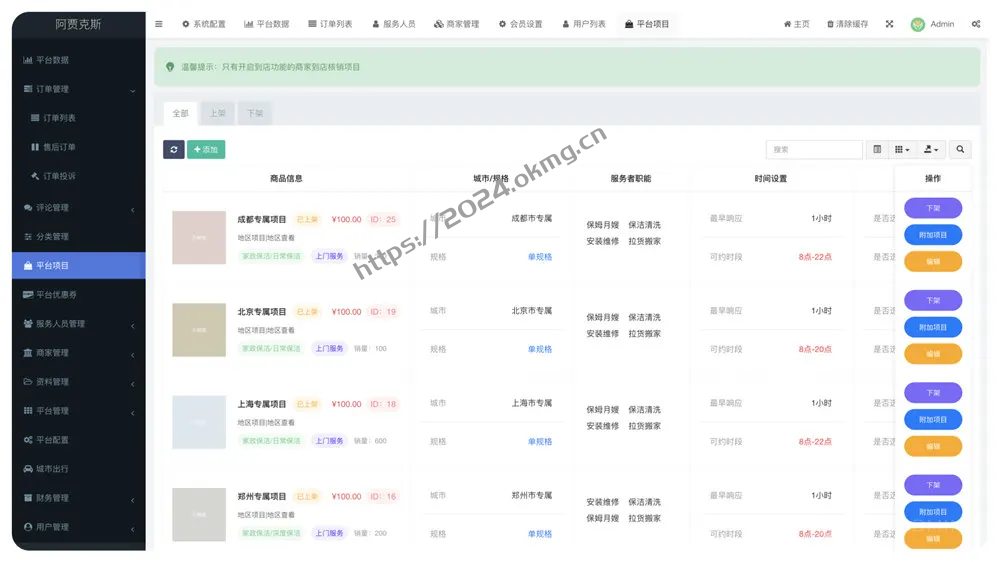Open 分类管理 in sidebar
The width and height of the screenshot is (1000, 562).
pyautogui.click(x=78, y=237)
